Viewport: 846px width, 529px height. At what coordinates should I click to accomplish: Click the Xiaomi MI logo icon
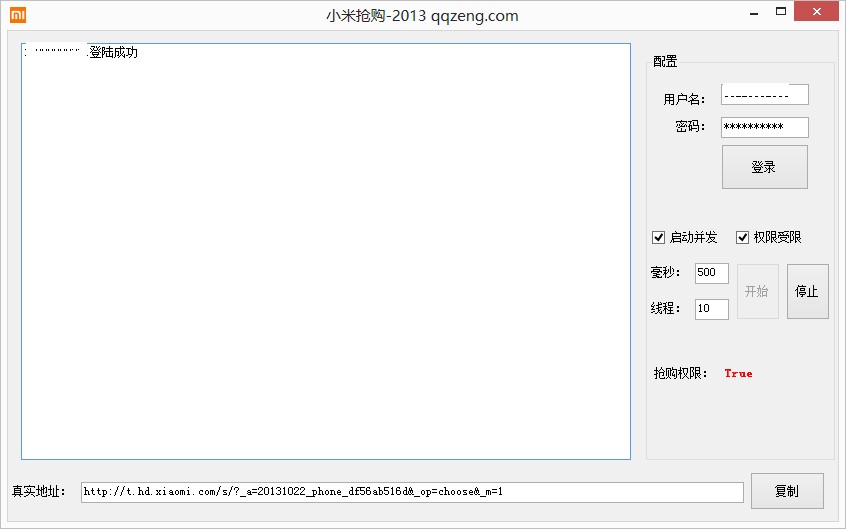[18, 15]
